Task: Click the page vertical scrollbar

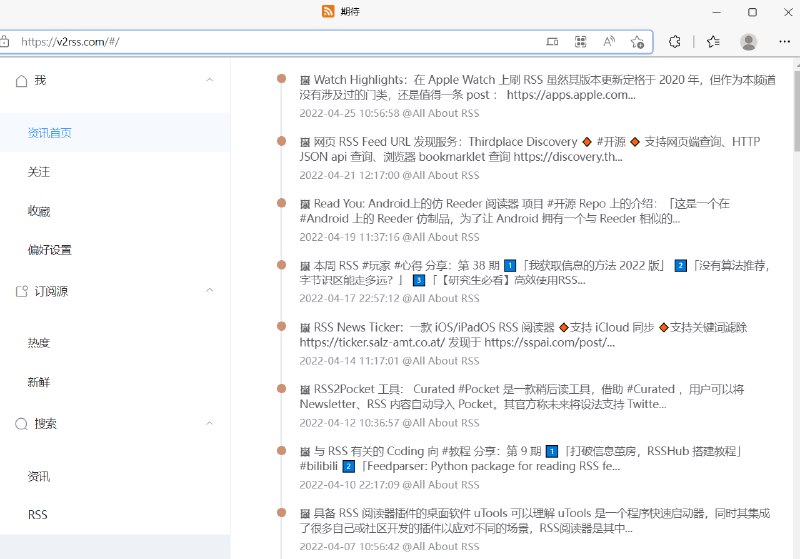Action: 795,110
